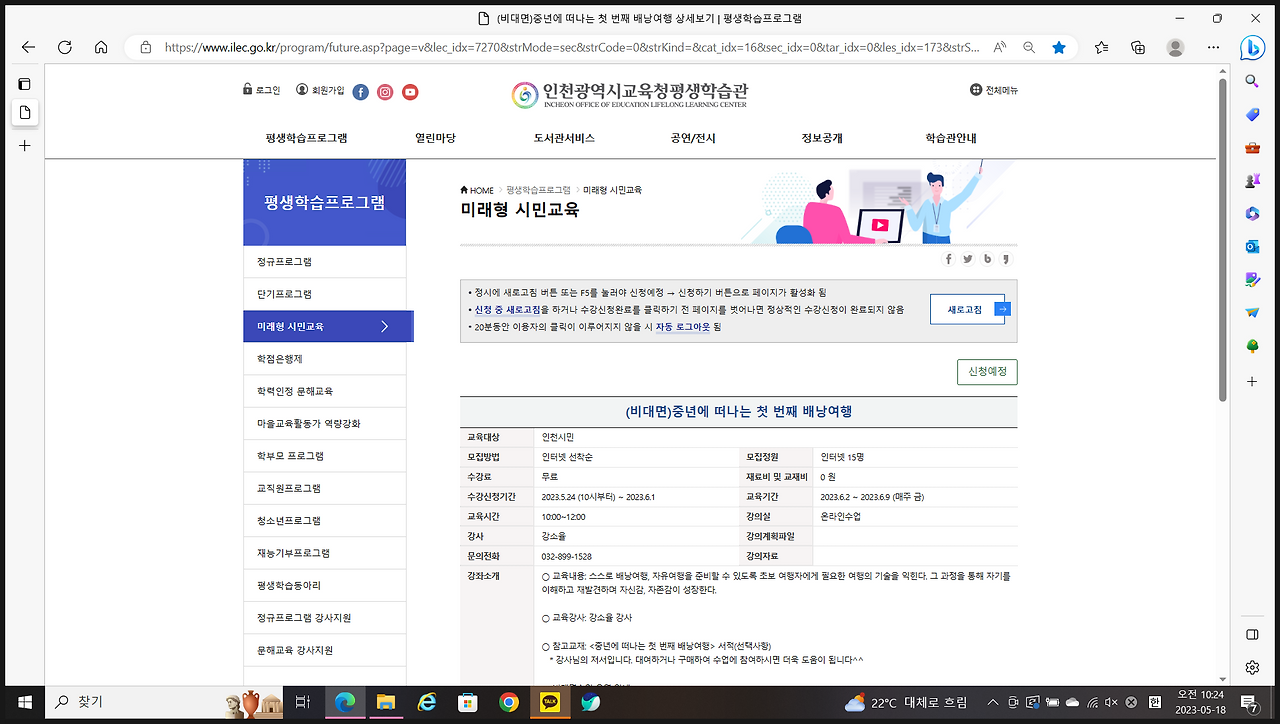Click HOME breadcrumb link

pos(477,190)
